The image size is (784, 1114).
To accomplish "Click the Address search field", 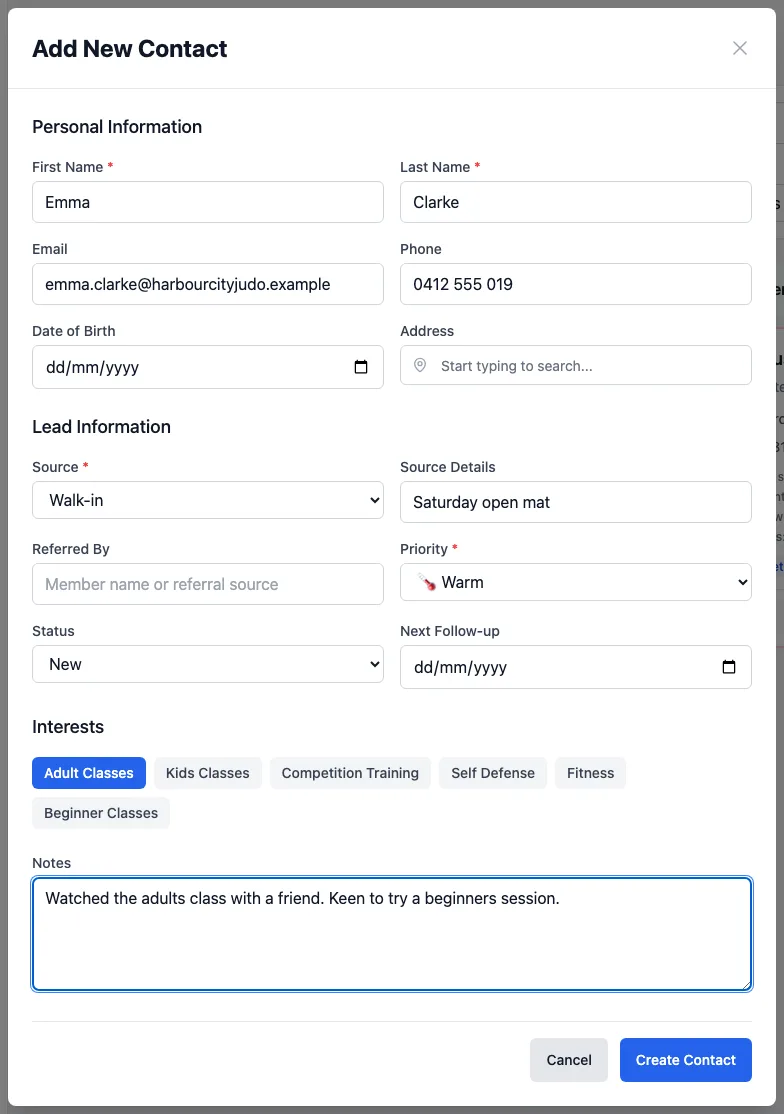I will tap(576, 365).
